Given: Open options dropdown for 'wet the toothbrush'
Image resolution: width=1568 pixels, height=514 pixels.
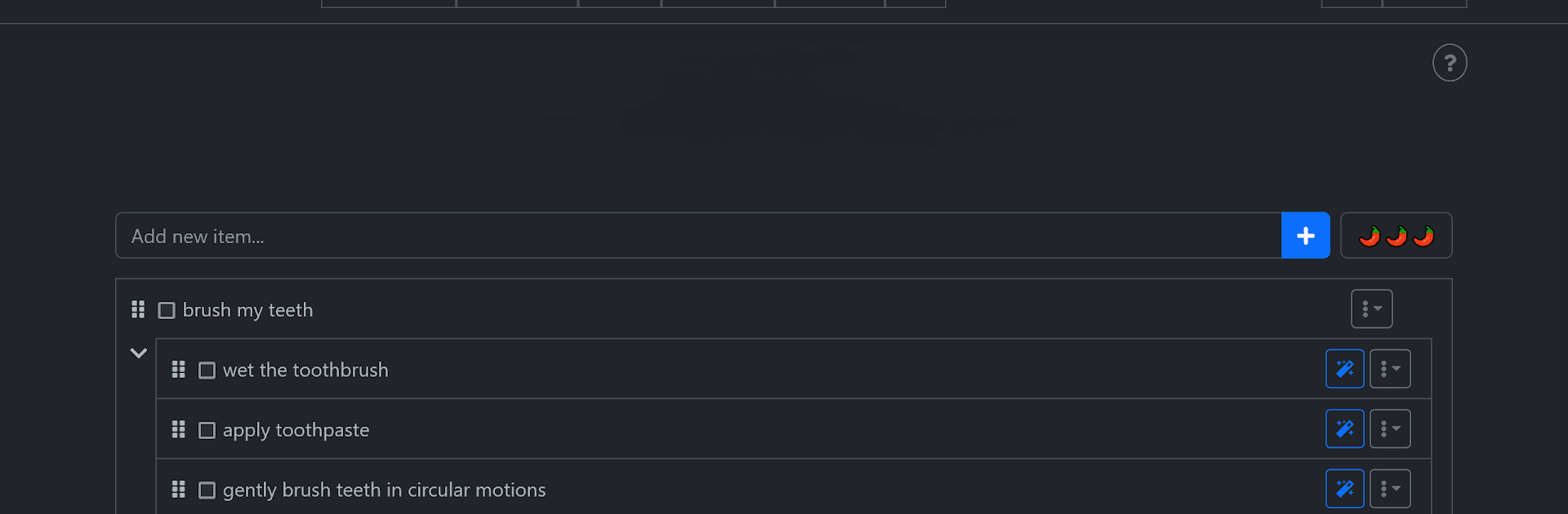Looking at the screenshot, I should pos(1390,369).
